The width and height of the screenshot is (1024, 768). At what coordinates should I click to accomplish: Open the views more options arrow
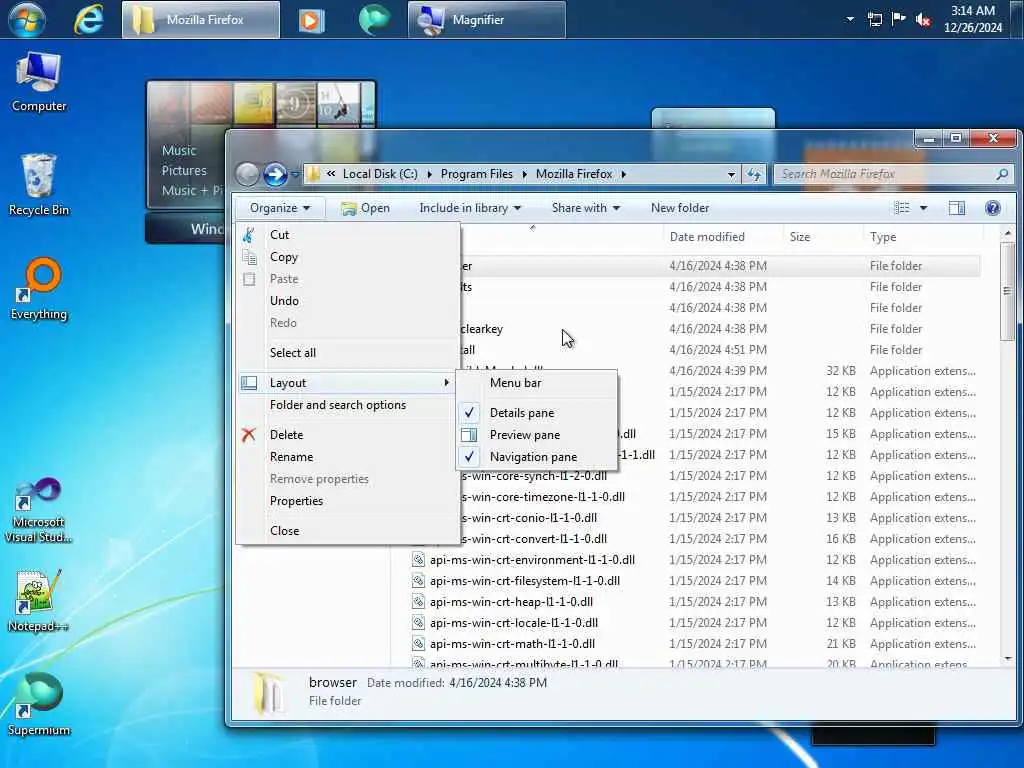pyautogui.click(x=923, y=208)
